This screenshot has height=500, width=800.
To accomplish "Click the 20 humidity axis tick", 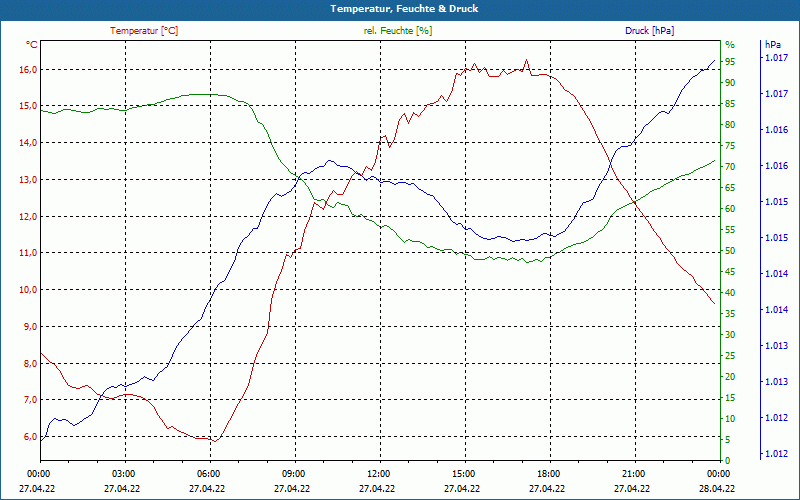I will click(730, 377).
